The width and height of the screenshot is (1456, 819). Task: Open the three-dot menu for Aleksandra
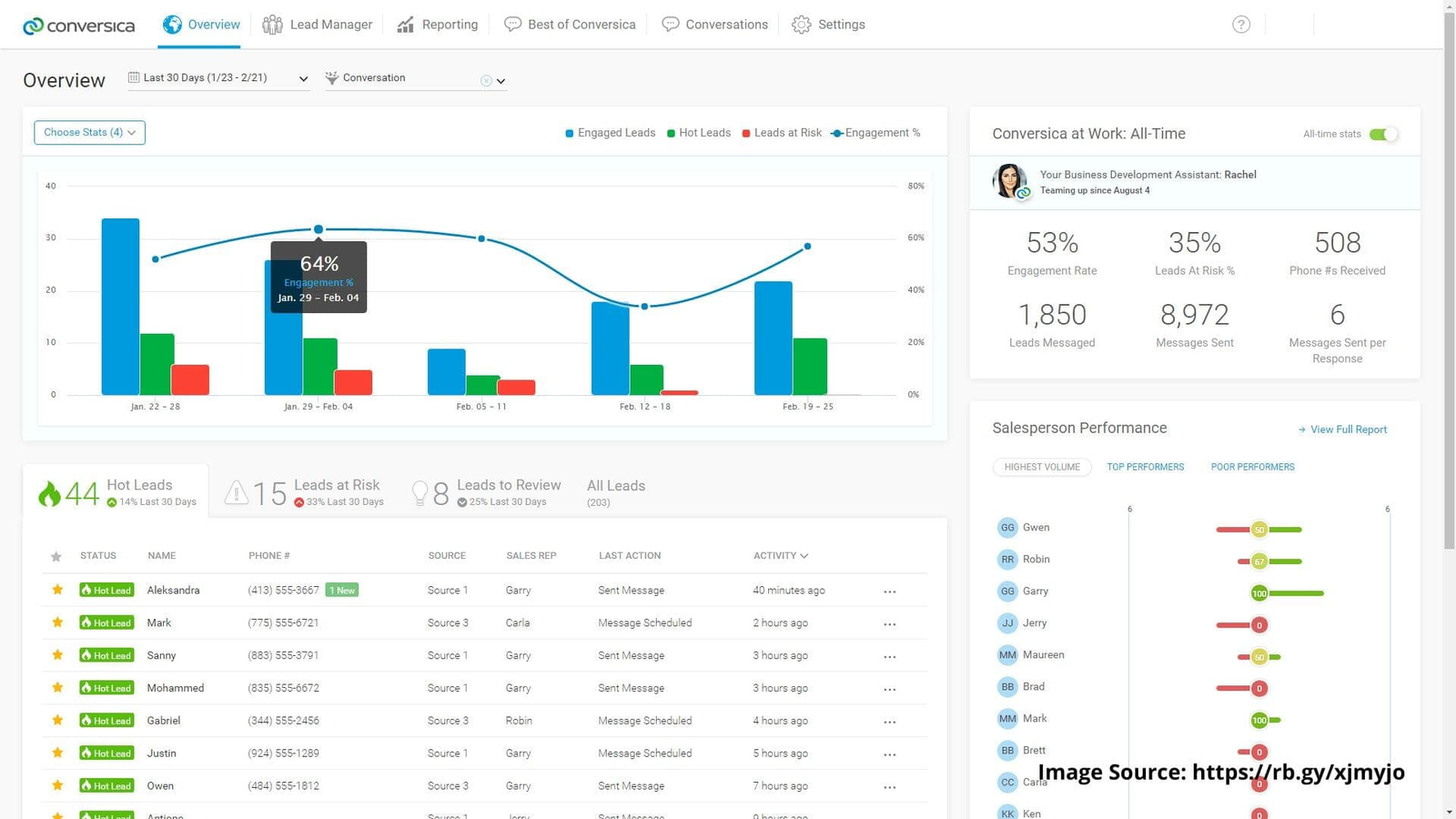click(x=889, y=591)
